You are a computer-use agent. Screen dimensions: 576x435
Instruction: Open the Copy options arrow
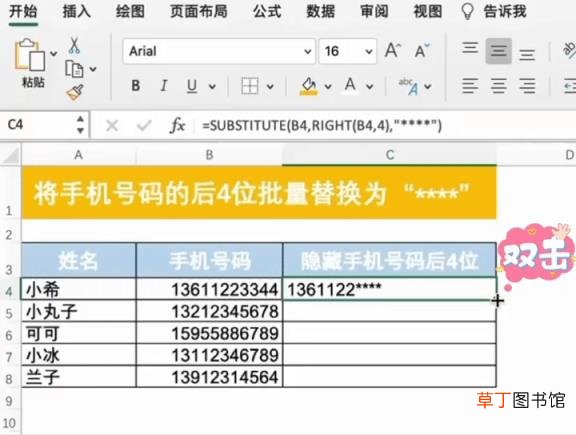coord(93,69)
